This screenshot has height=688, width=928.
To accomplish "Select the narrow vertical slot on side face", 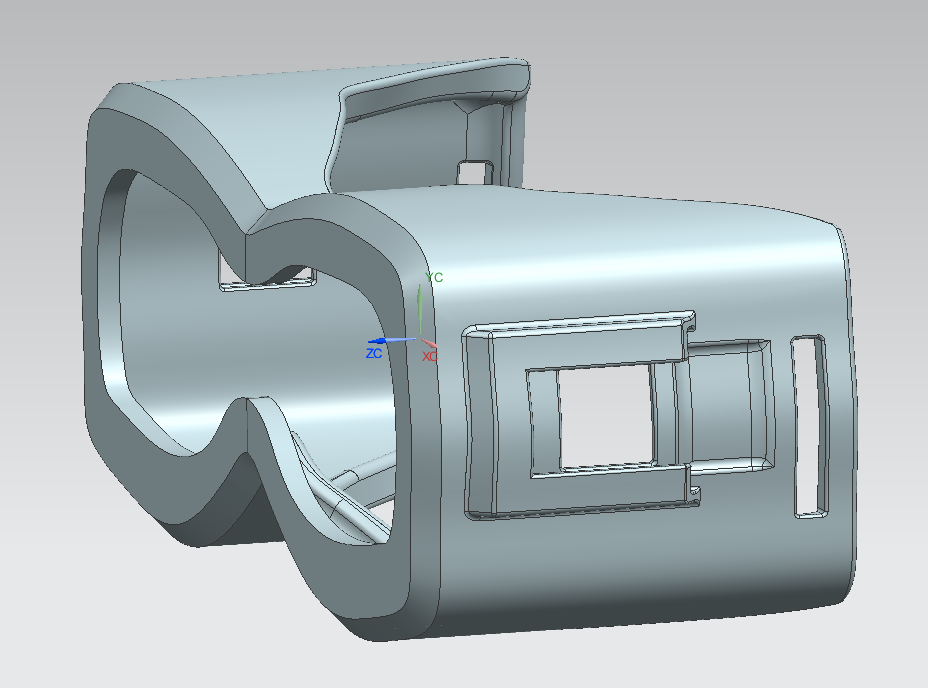I will pos(810,426).
